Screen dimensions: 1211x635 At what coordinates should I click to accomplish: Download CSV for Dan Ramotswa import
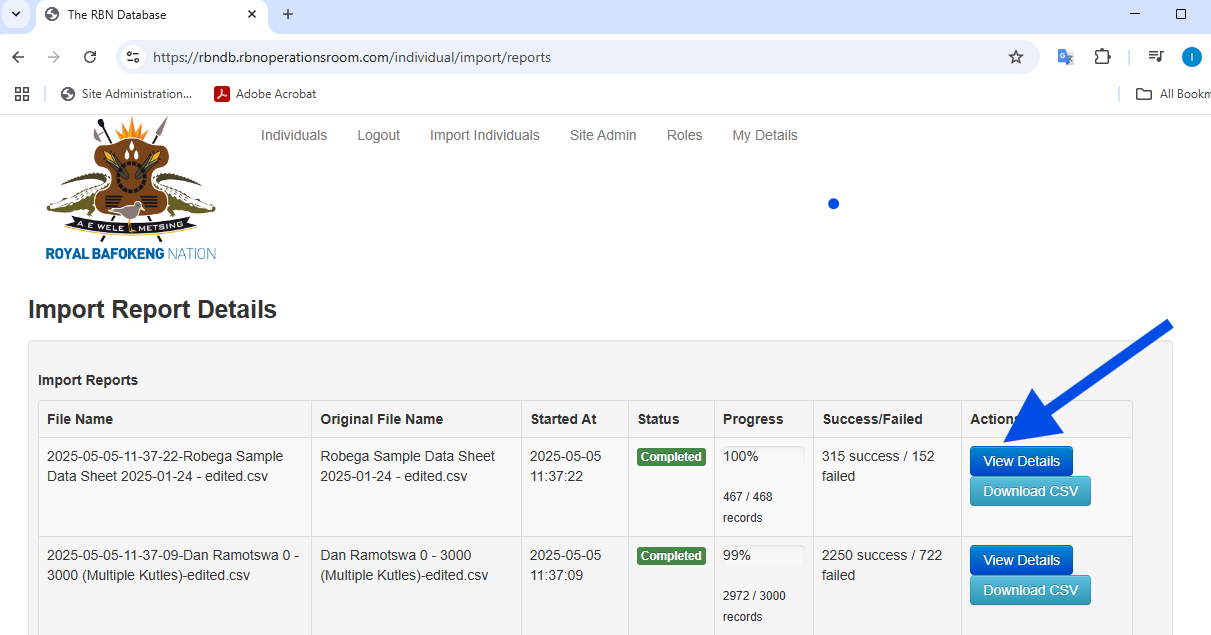click(1030, 590)
